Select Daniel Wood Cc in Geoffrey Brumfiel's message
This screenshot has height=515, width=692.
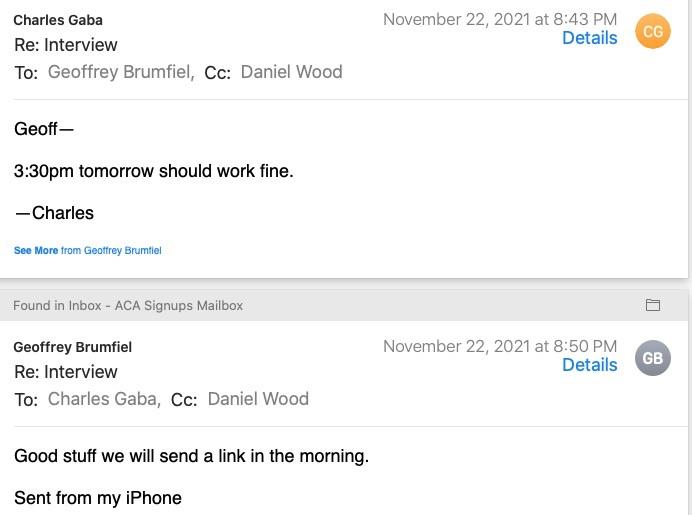pos(258,399)
